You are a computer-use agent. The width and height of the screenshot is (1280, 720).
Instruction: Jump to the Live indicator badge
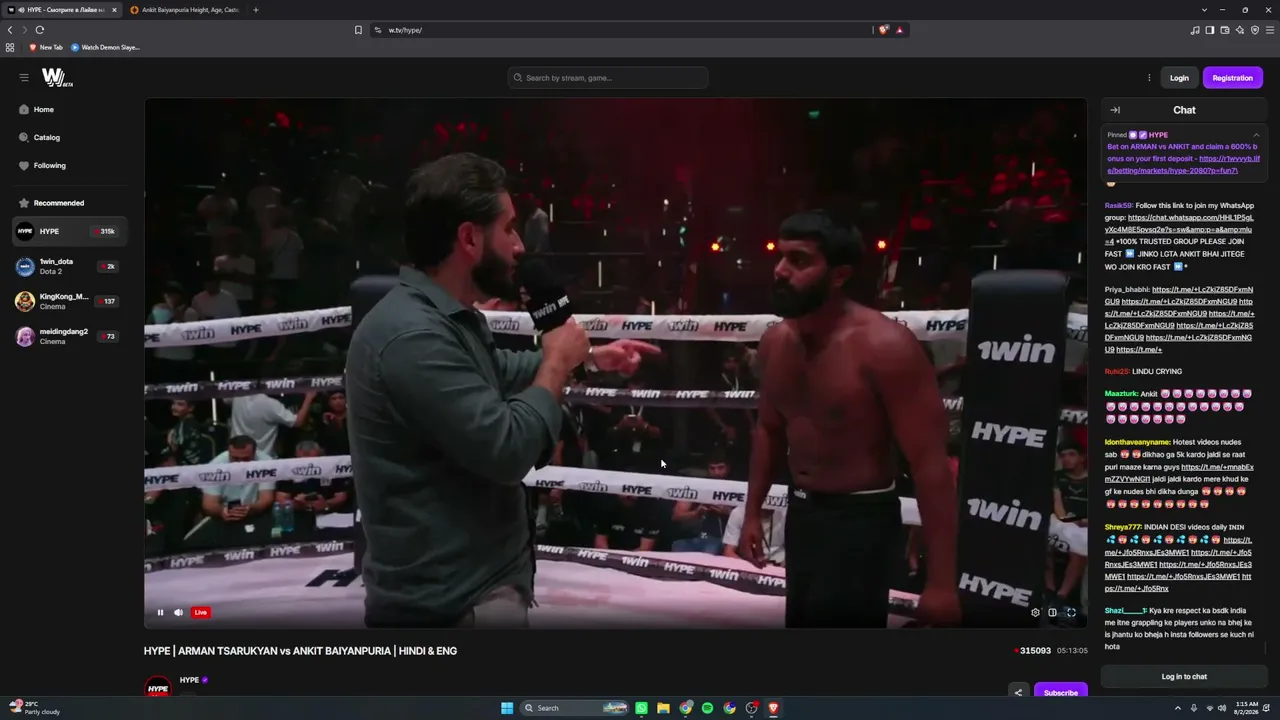[x=201, y=612]
